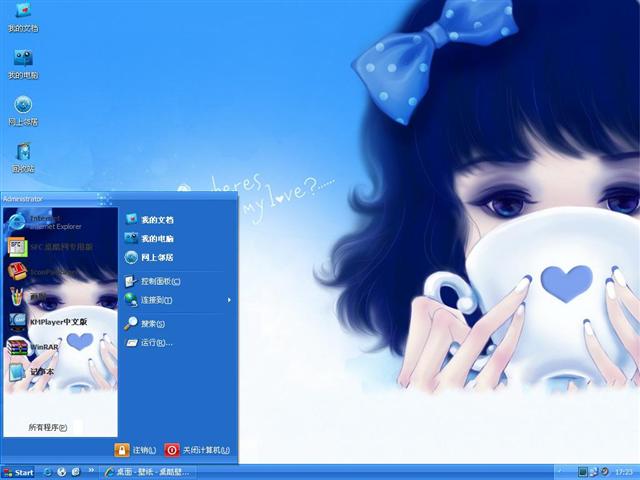Image resolution: width=640 pixels, height=480 pixels.
Task: Click the globe browser icon in Quick Launch
Action: tap(62, 472)
